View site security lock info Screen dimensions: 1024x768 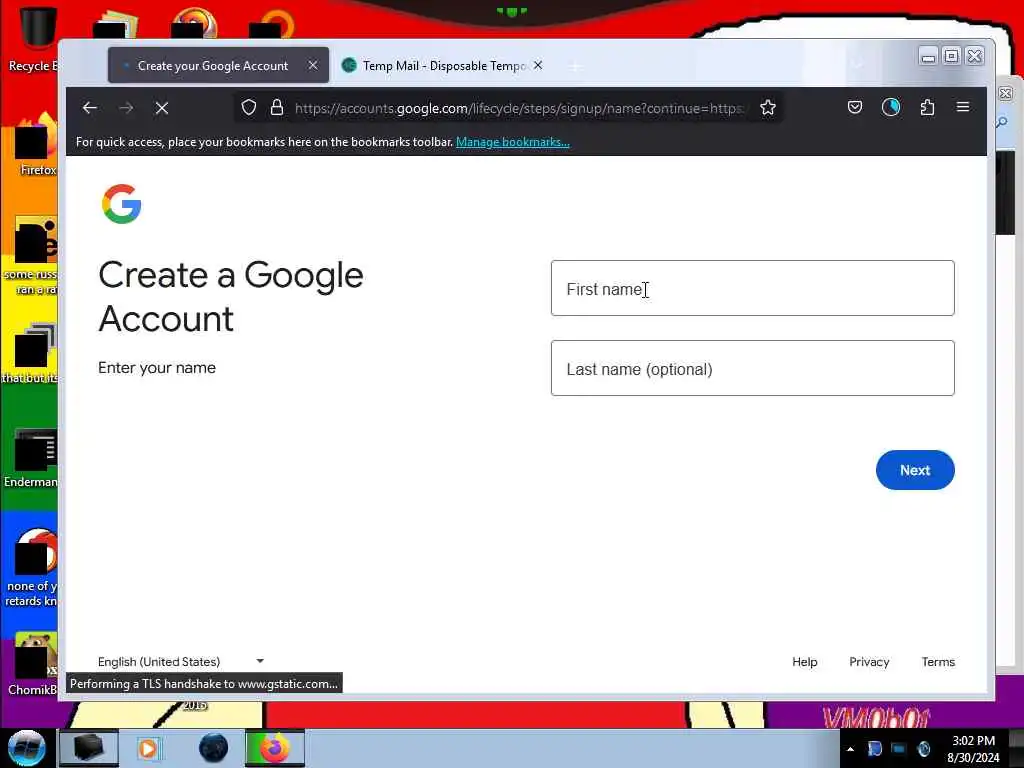pyautogui.click(x=277, y=108)
